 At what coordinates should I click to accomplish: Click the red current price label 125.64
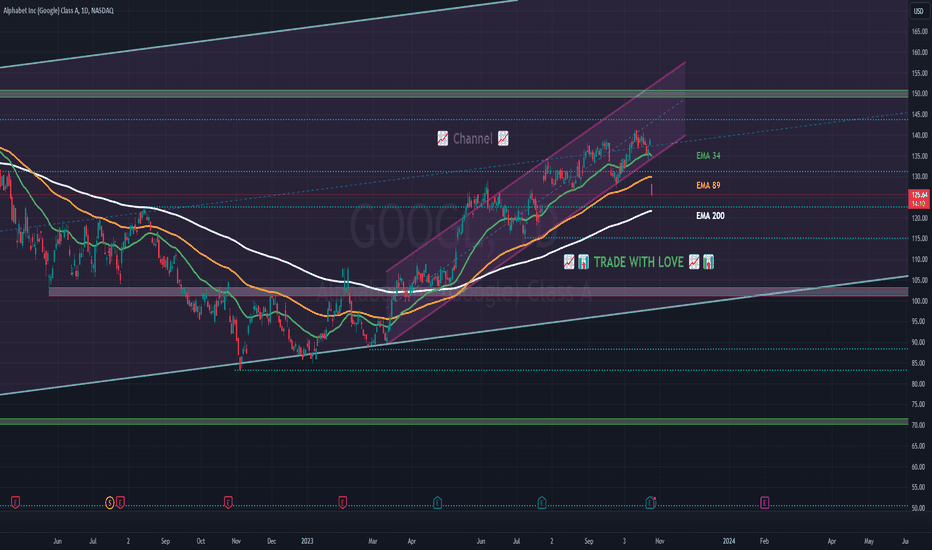[919, 195]
